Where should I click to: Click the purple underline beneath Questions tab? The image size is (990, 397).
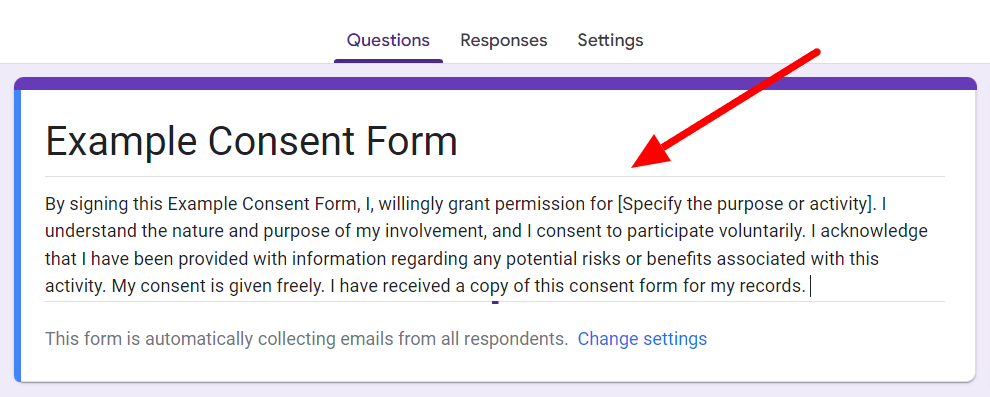388,61
